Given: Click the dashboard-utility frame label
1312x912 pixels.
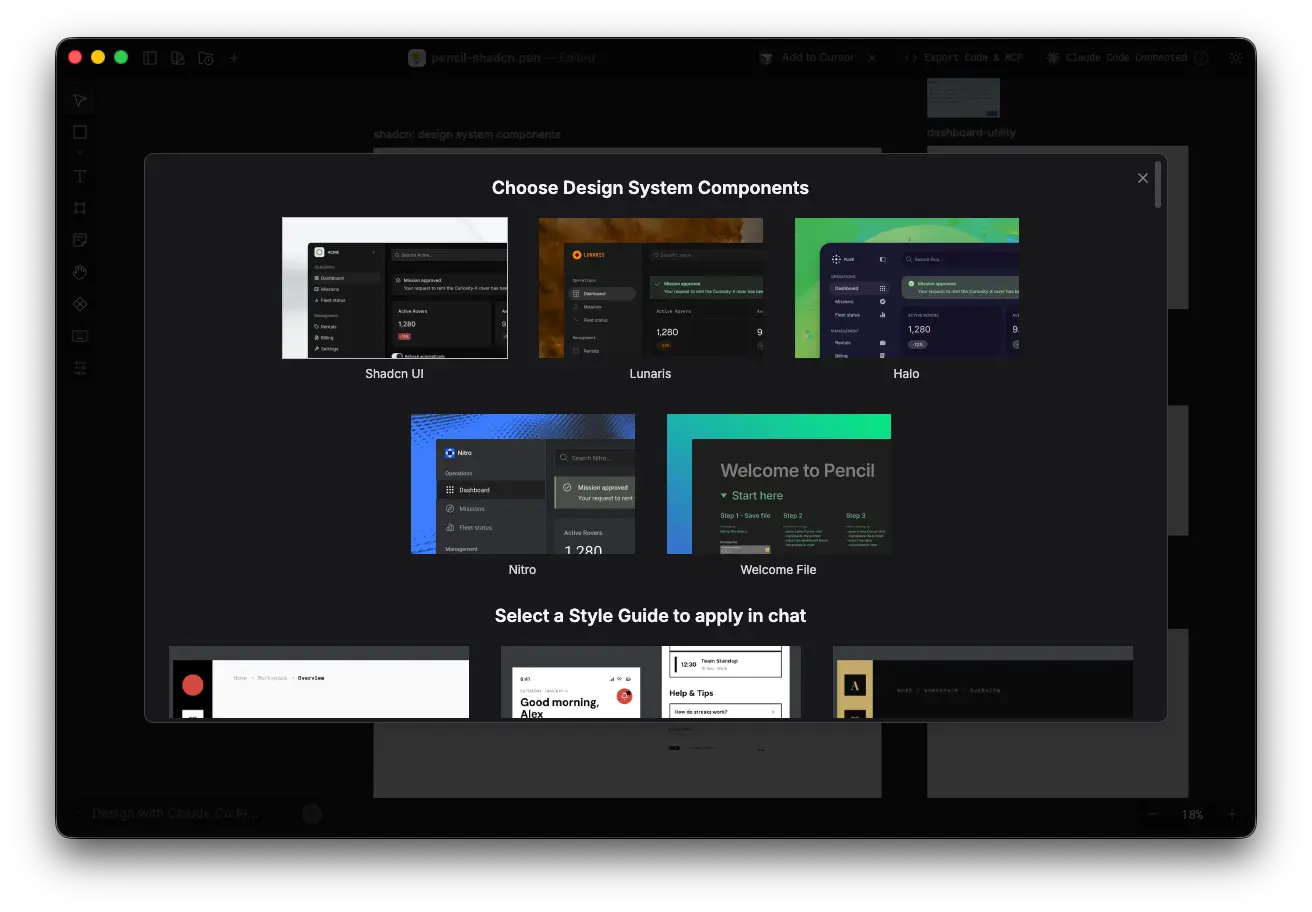Looking at the screenshot, I should pyautogui.click(x=972, y=132).
